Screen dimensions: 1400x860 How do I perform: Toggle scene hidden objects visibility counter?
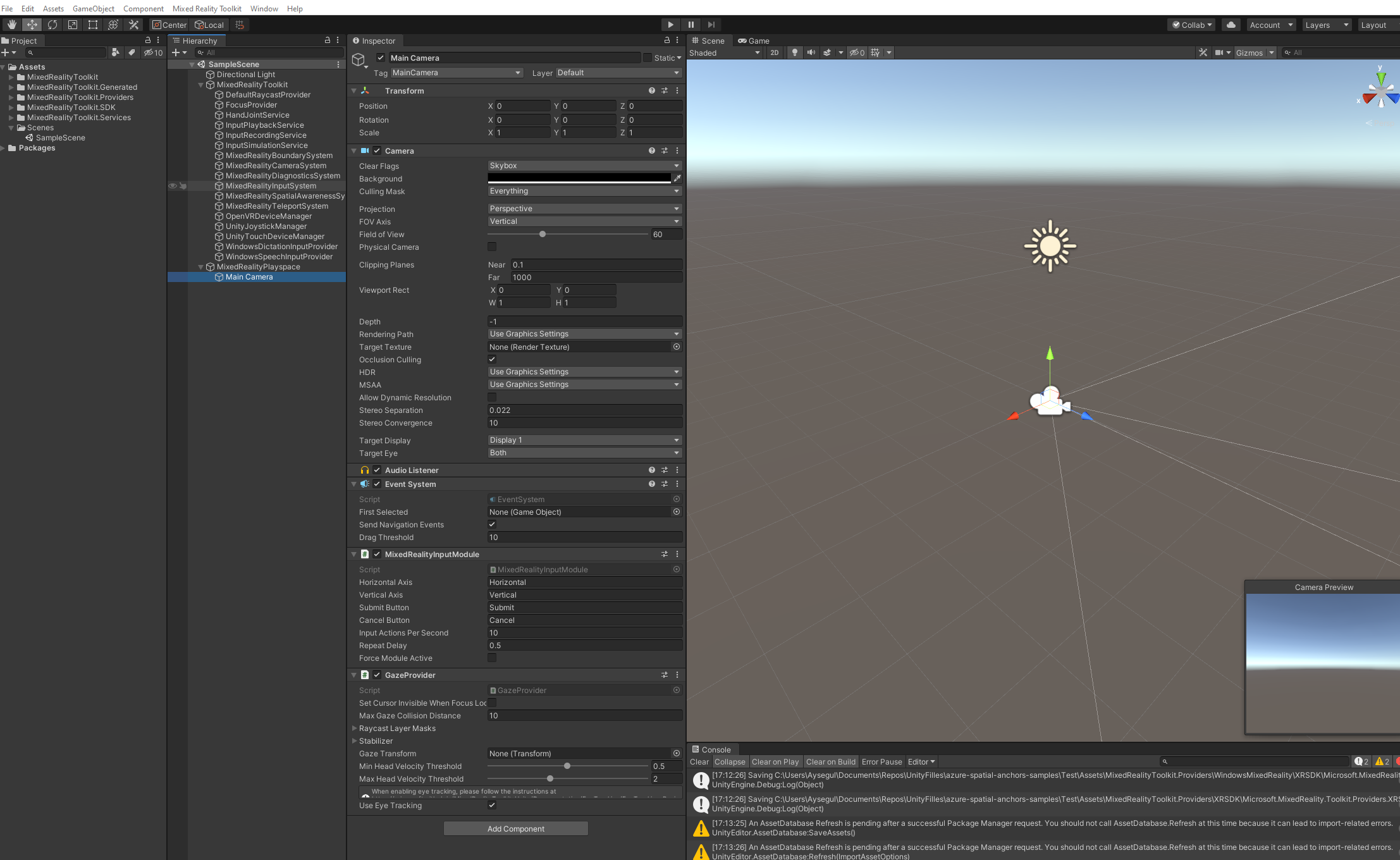857,52
